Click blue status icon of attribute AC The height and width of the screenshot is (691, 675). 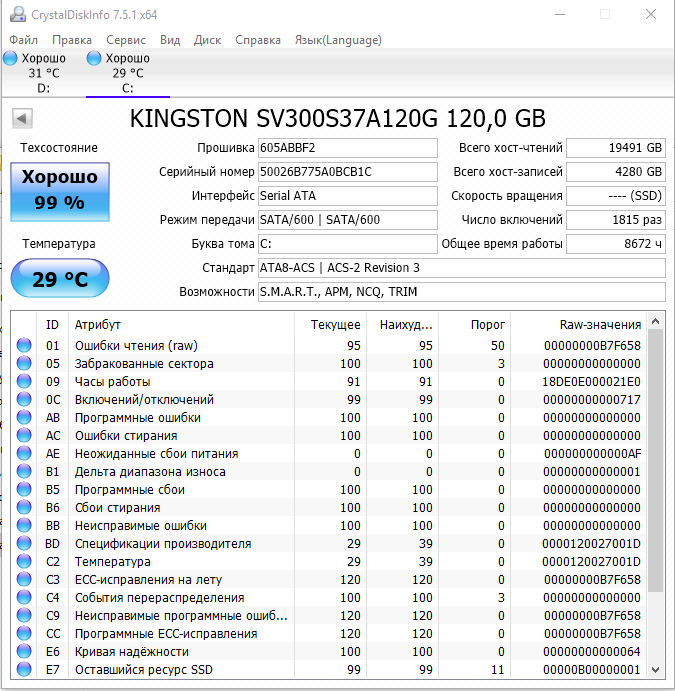(x=24, y=435)
